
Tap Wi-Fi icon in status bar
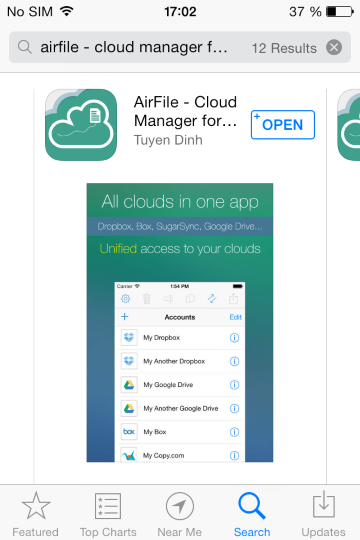click(67, 11)
